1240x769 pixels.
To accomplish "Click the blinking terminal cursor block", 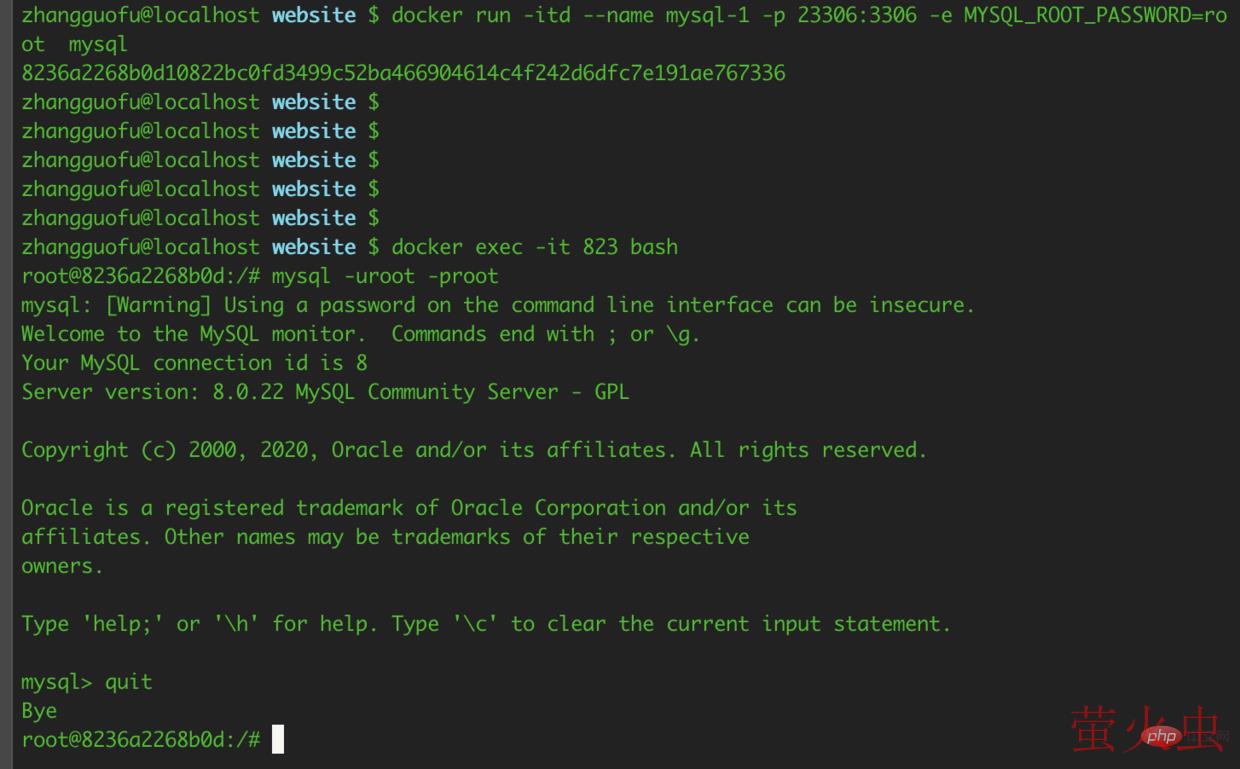I will click(278, 740).
